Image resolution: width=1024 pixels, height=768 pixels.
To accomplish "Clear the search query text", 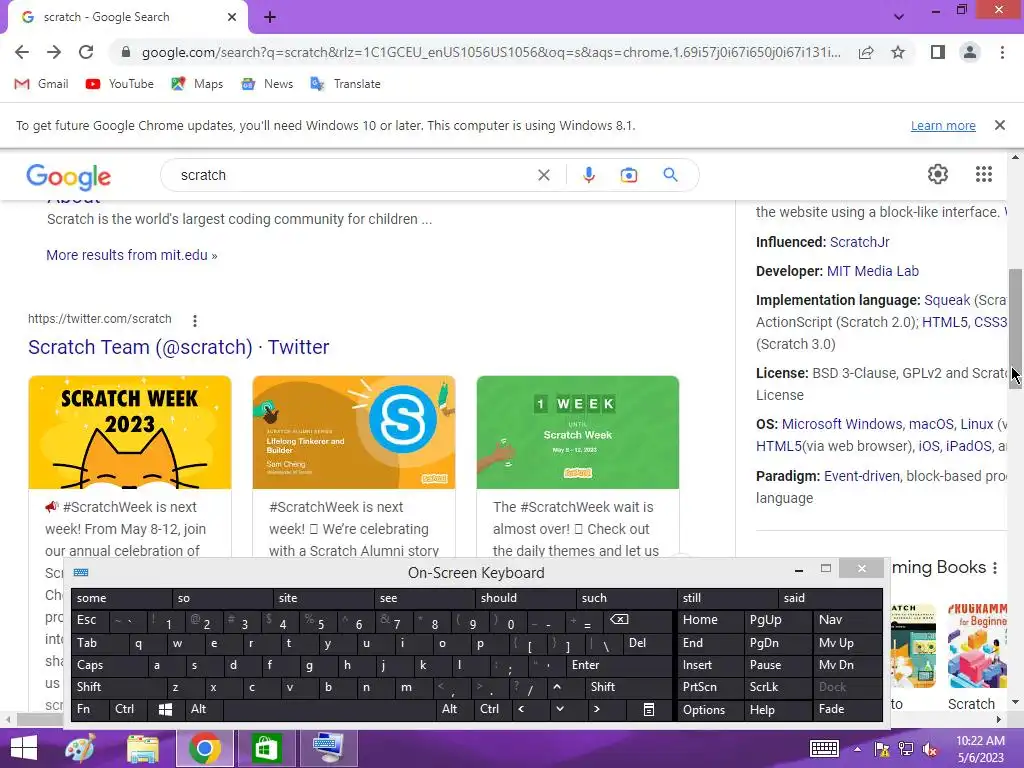I will tap(543, 175).
